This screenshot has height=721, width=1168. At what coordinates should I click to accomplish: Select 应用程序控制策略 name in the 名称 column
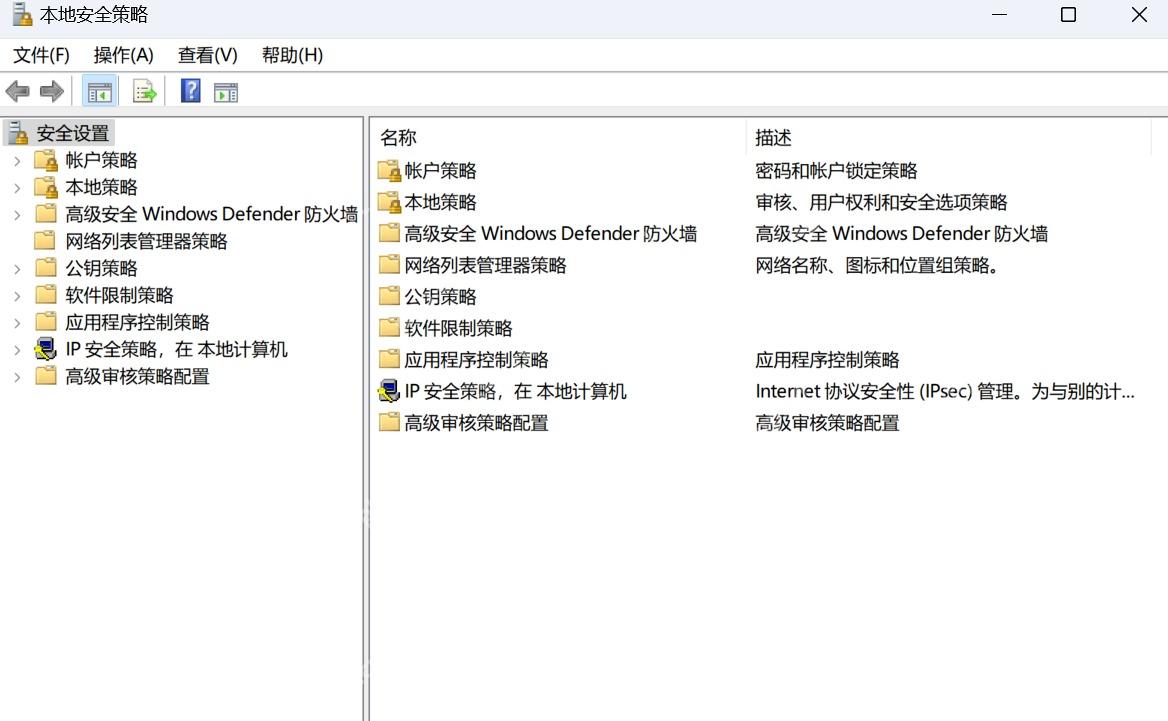click(x=476, y=360)
